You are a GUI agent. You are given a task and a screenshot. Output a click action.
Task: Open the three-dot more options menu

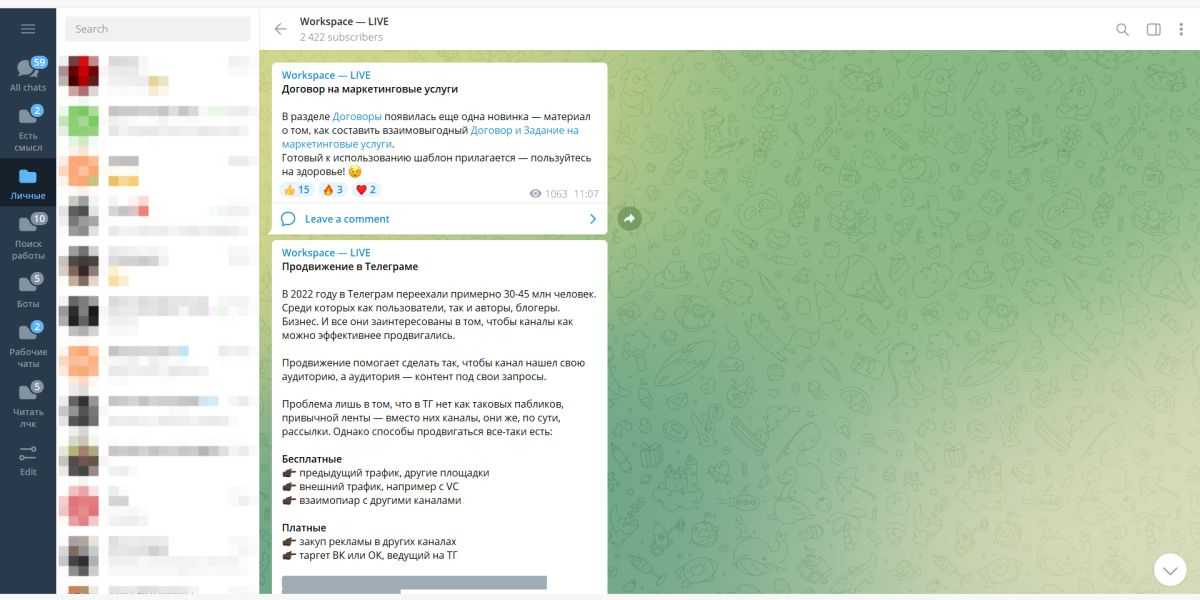(x=1184, y=29)
